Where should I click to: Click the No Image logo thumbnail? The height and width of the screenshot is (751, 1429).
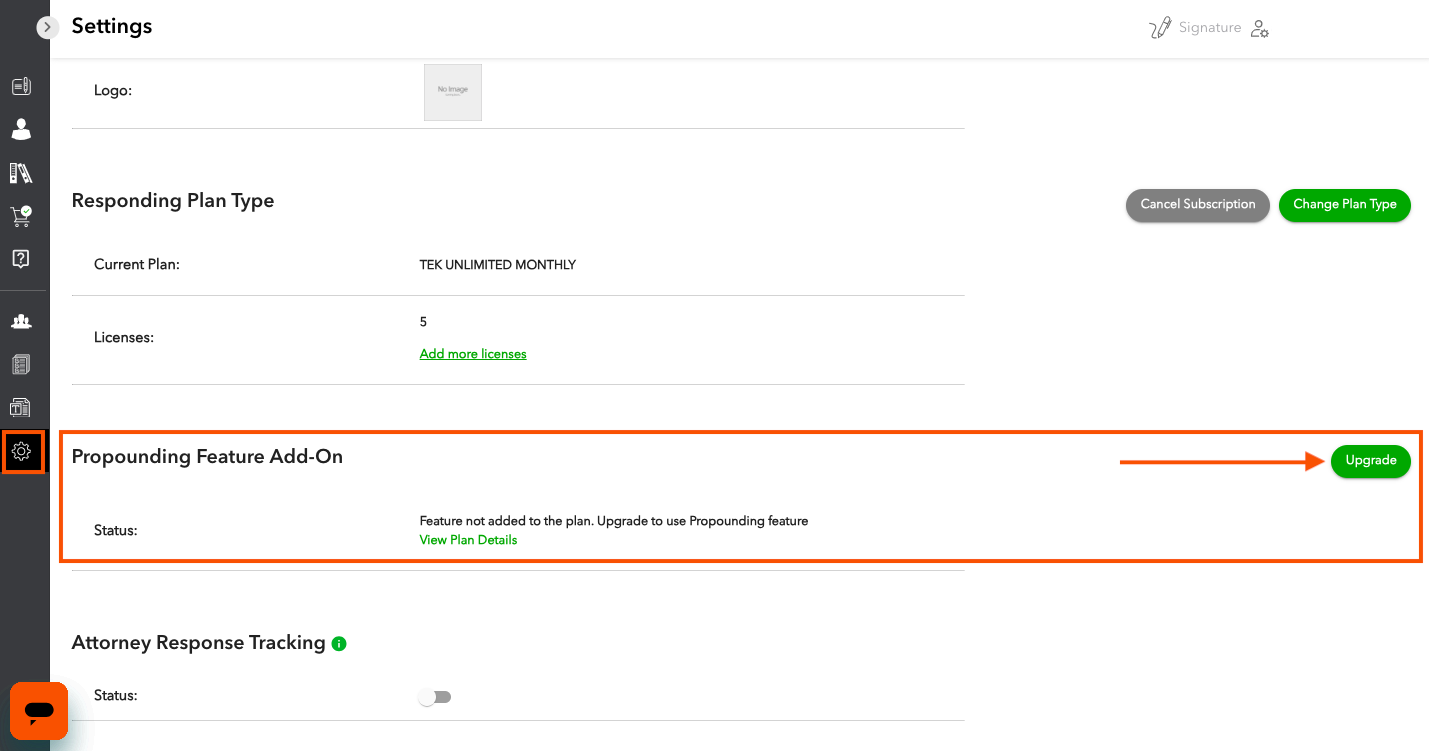click(453, 92)
